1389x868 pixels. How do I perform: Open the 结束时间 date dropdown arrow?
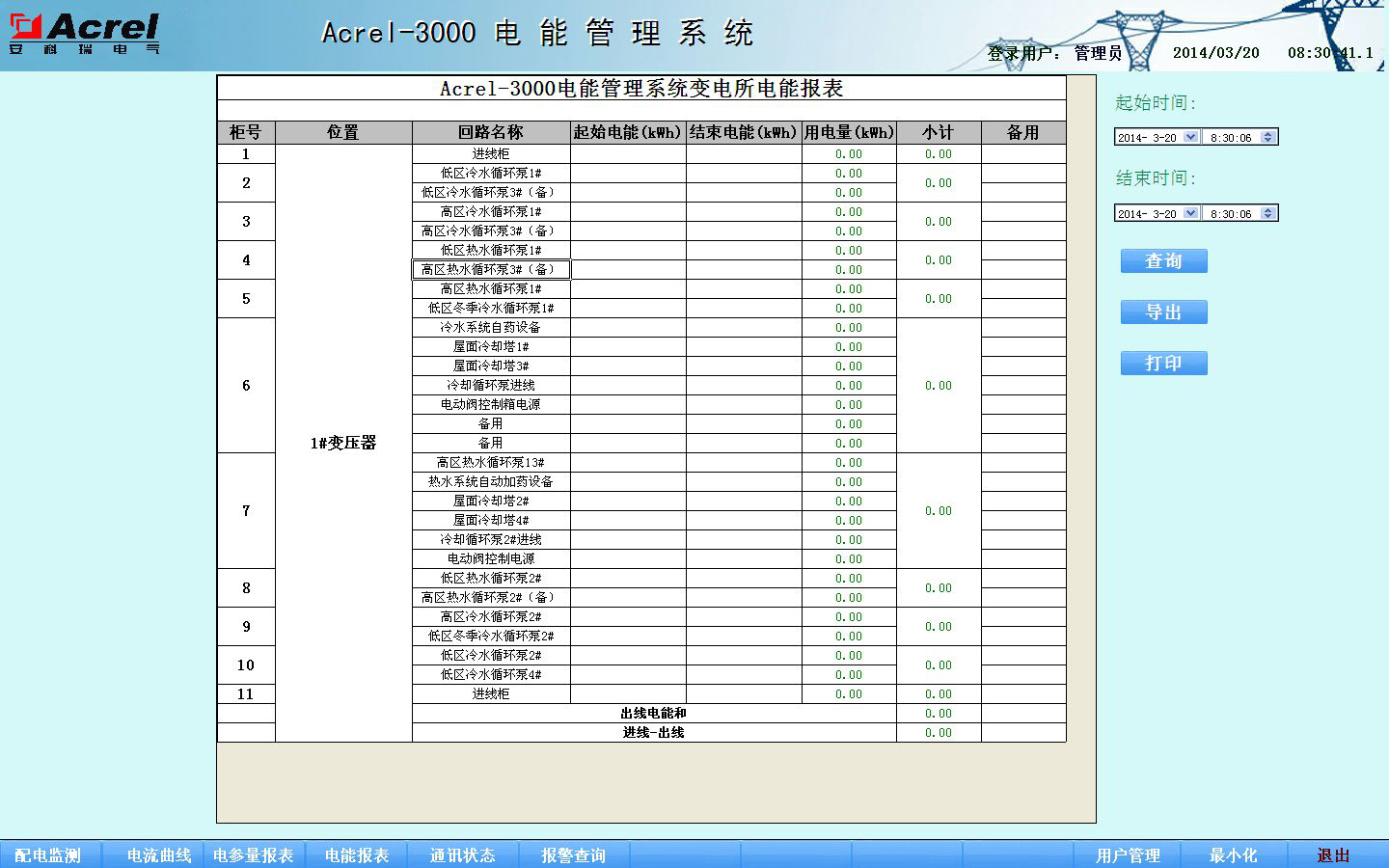(x=1191, y=213)
